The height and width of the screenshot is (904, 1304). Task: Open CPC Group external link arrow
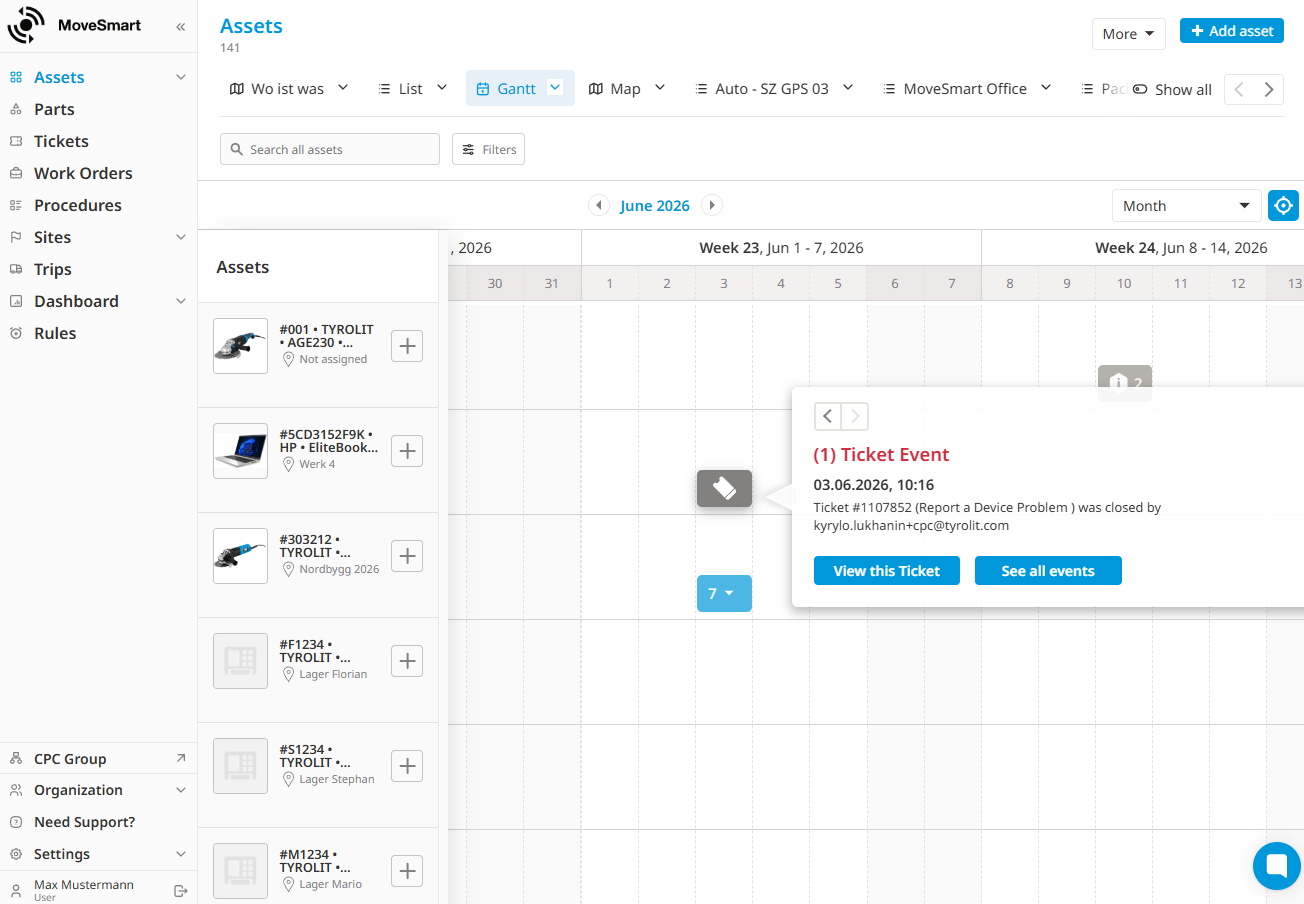pos(181,758)
